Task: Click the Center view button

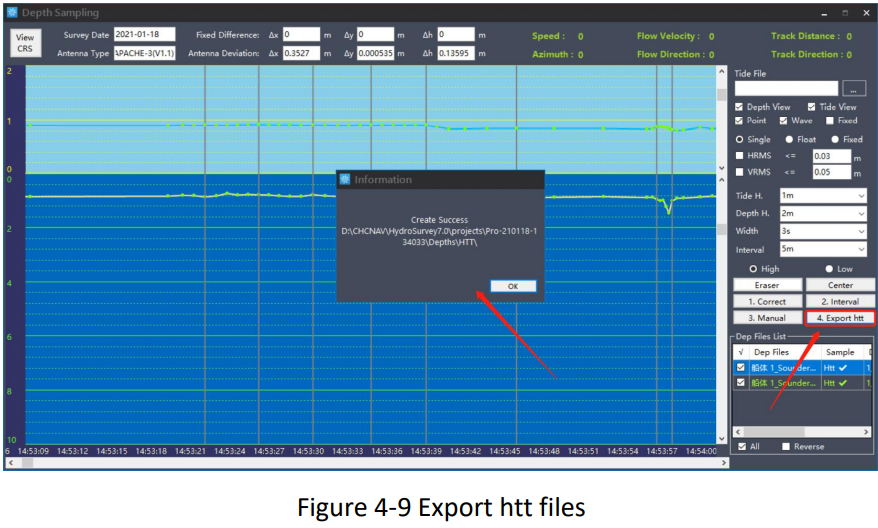Action: pyautogui.click(x=840, y=285)
